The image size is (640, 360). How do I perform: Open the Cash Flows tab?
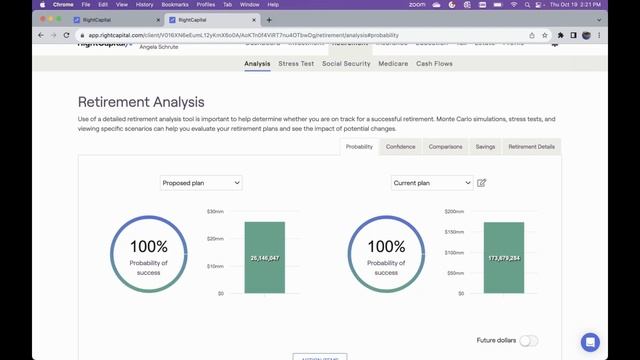434,64
